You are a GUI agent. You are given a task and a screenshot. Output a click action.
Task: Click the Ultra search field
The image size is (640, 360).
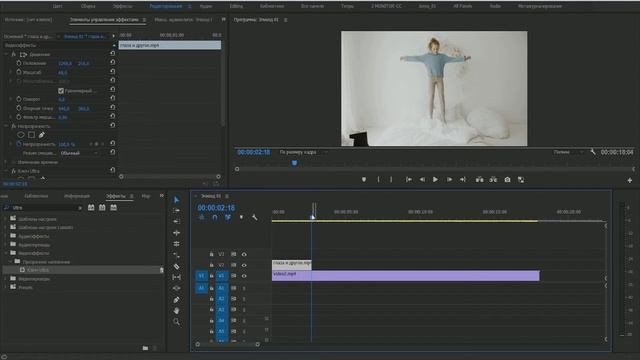[43, 208]
